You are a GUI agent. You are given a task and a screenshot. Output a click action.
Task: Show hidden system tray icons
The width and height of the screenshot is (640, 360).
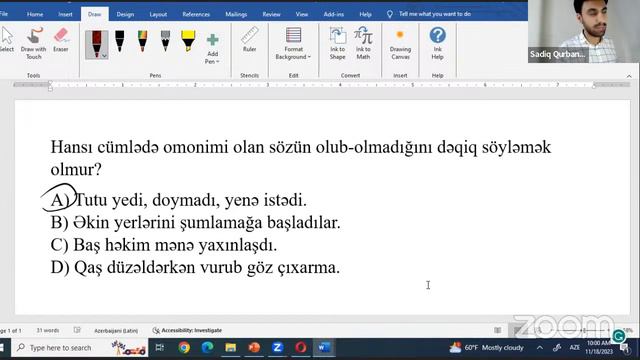click(x=540, y=348)
